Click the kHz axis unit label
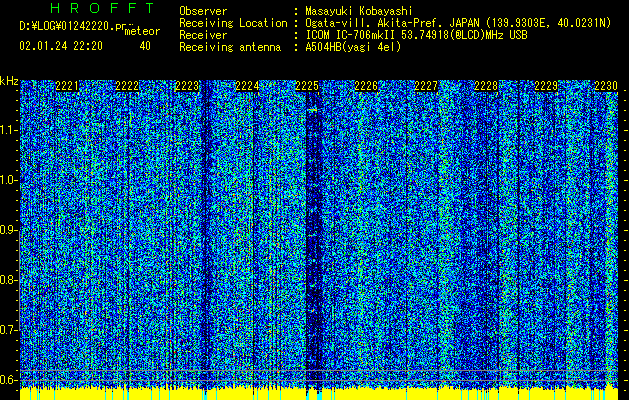 9,81
